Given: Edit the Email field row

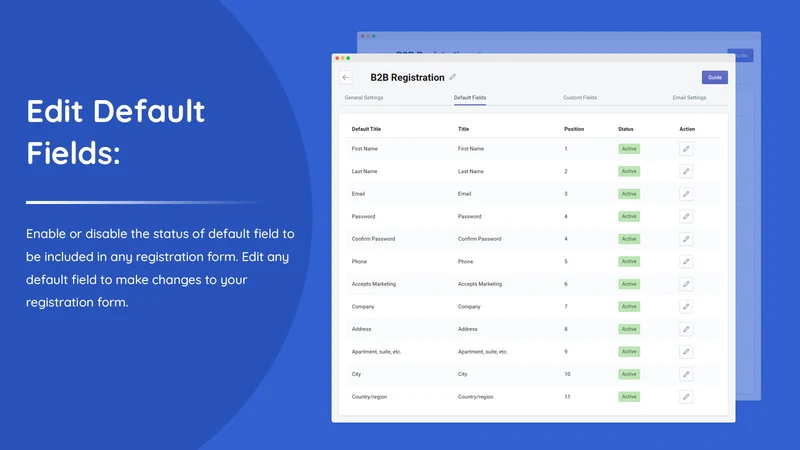Looking at the screenshot, I should (686, 194).
